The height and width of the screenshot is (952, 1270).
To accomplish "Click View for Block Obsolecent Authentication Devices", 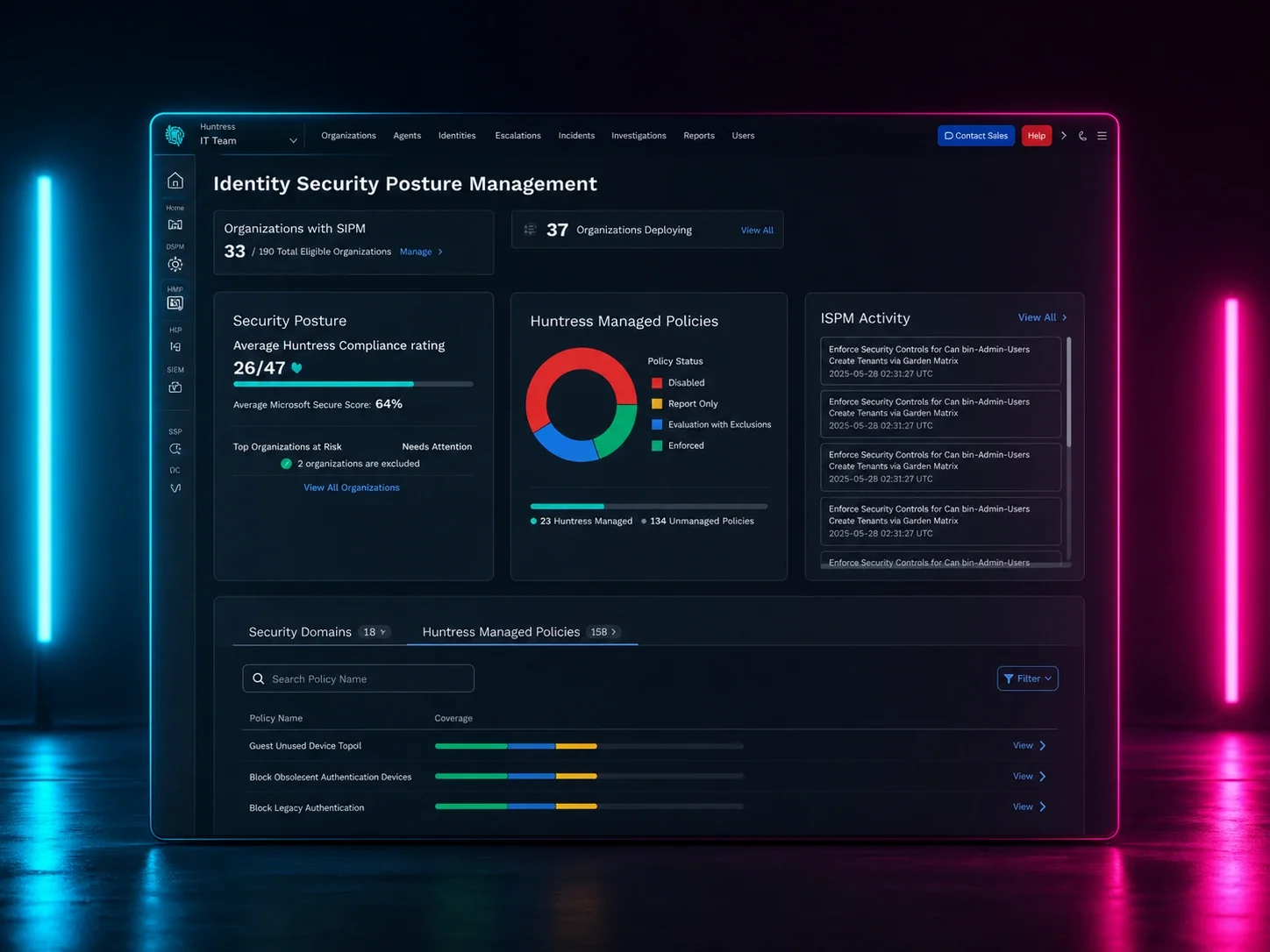I will pyautogui.click(x=1023, y=777).
